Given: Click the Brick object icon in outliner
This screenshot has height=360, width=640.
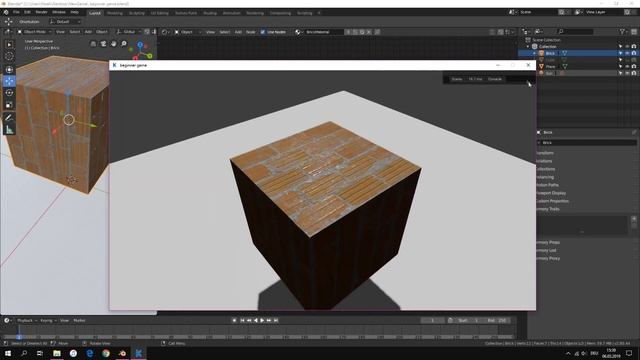Looking at the screenshot, I should point(541,53).
